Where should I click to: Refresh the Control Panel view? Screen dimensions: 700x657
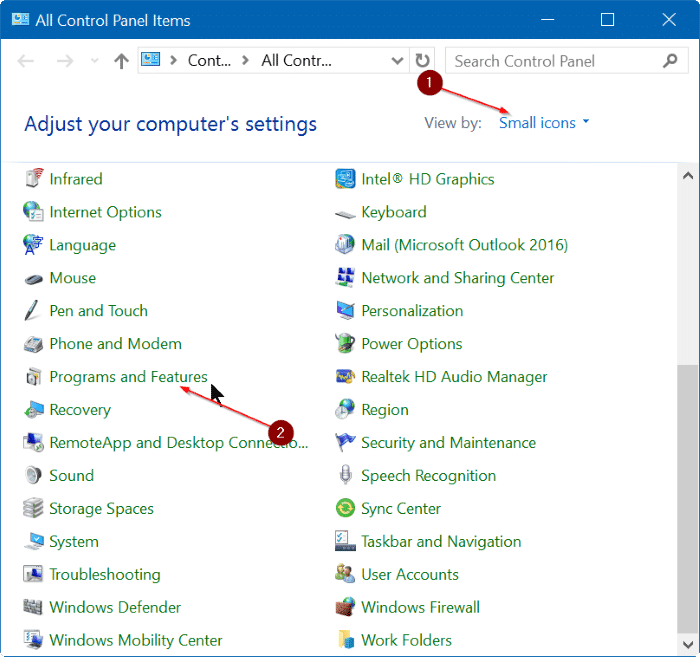point(422,60)
